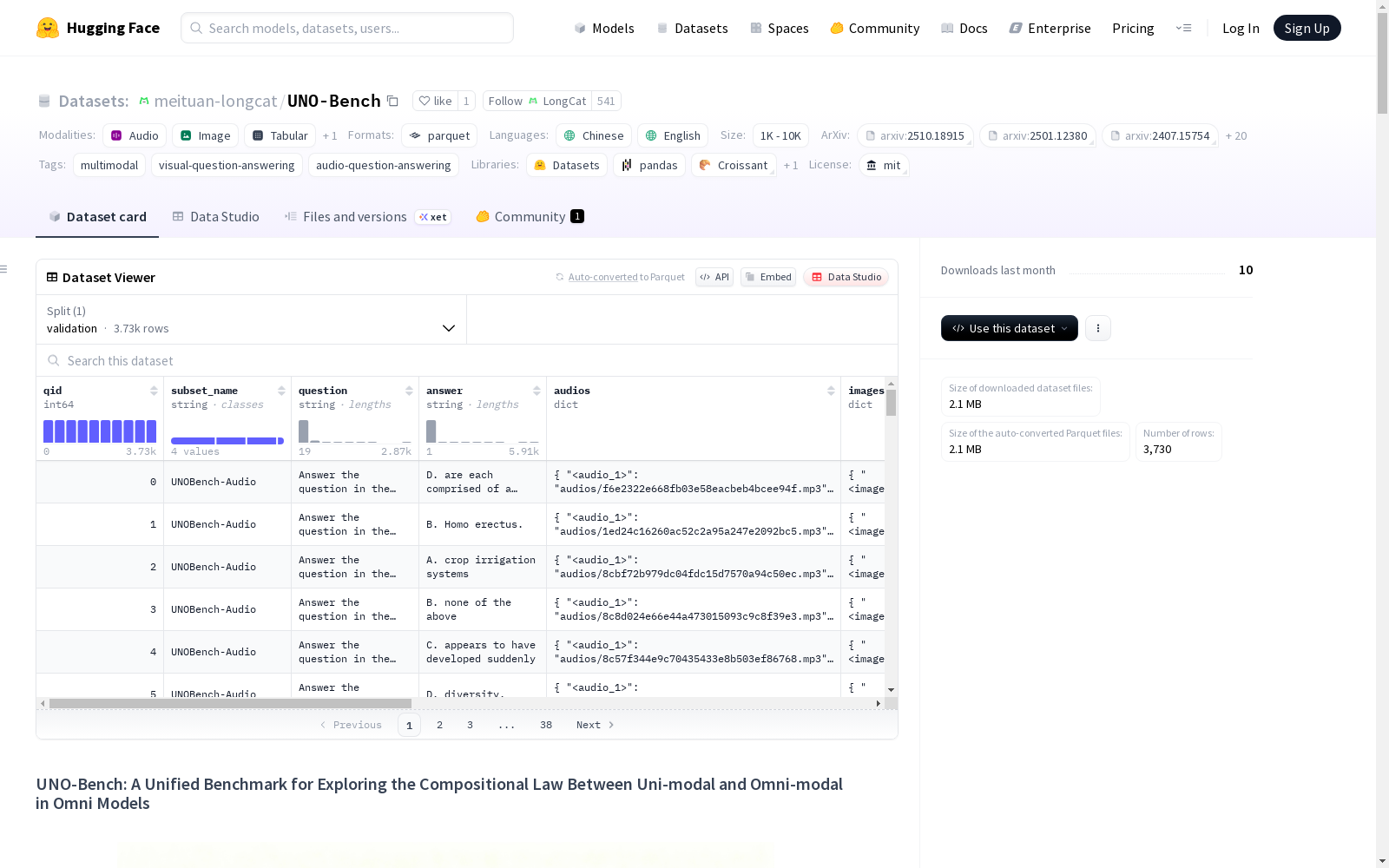Sort by the audios column
Screen dimensions: 1389x868
tap(831, 391)
